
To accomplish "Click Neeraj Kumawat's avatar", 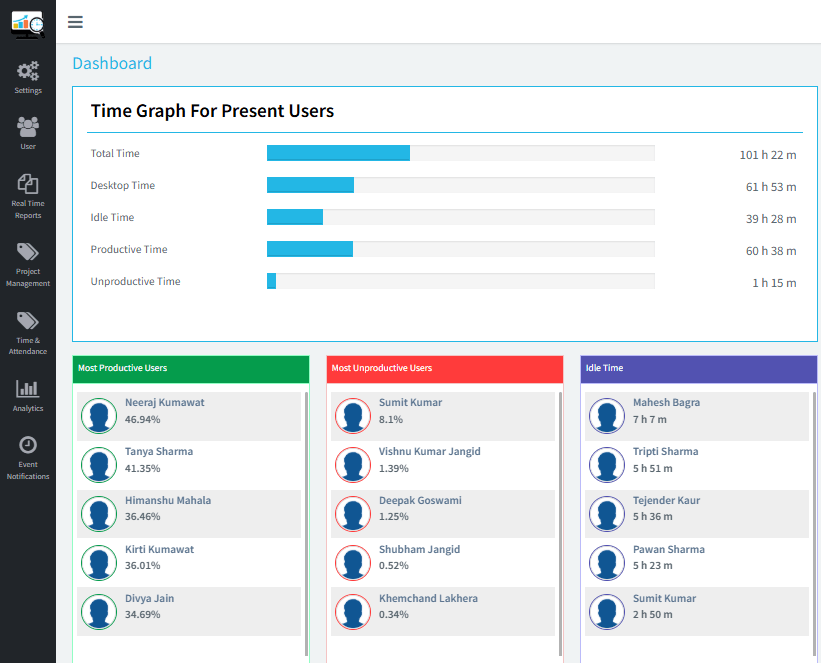I will click(x=99, y=416).
